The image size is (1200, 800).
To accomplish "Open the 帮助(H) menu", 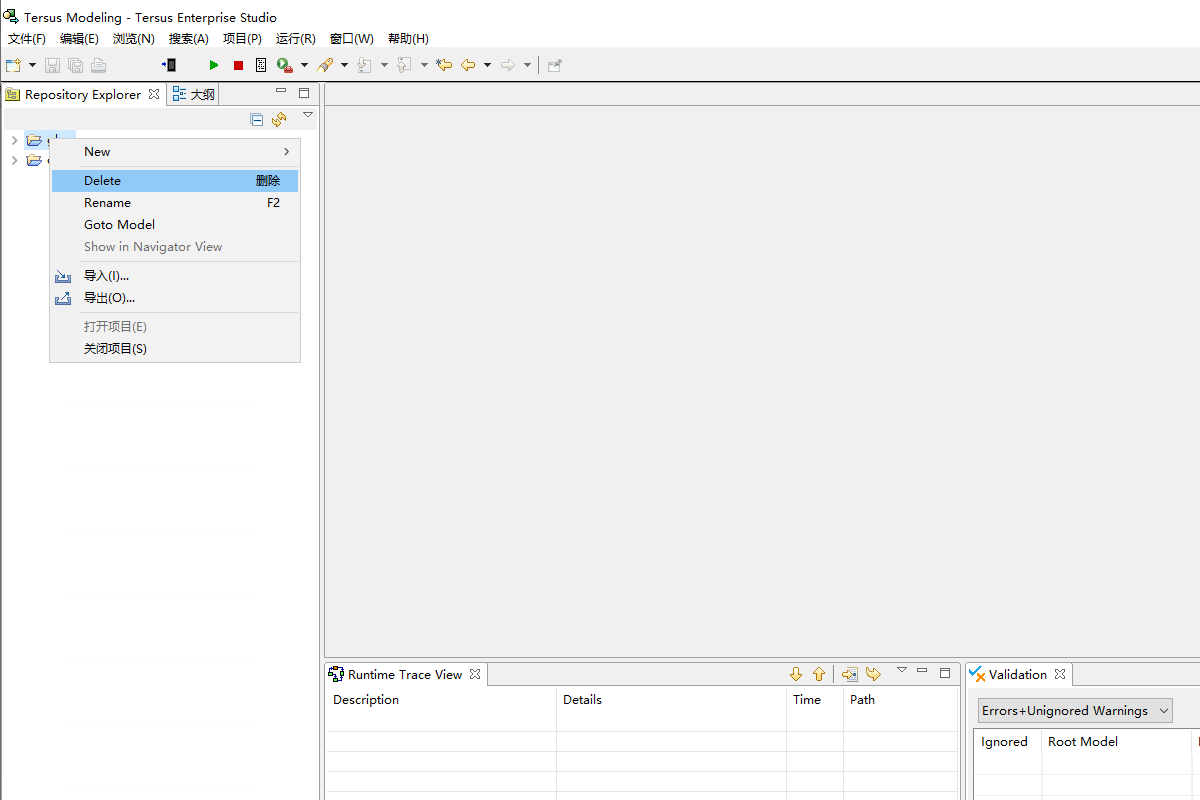I will click(408, 38).
